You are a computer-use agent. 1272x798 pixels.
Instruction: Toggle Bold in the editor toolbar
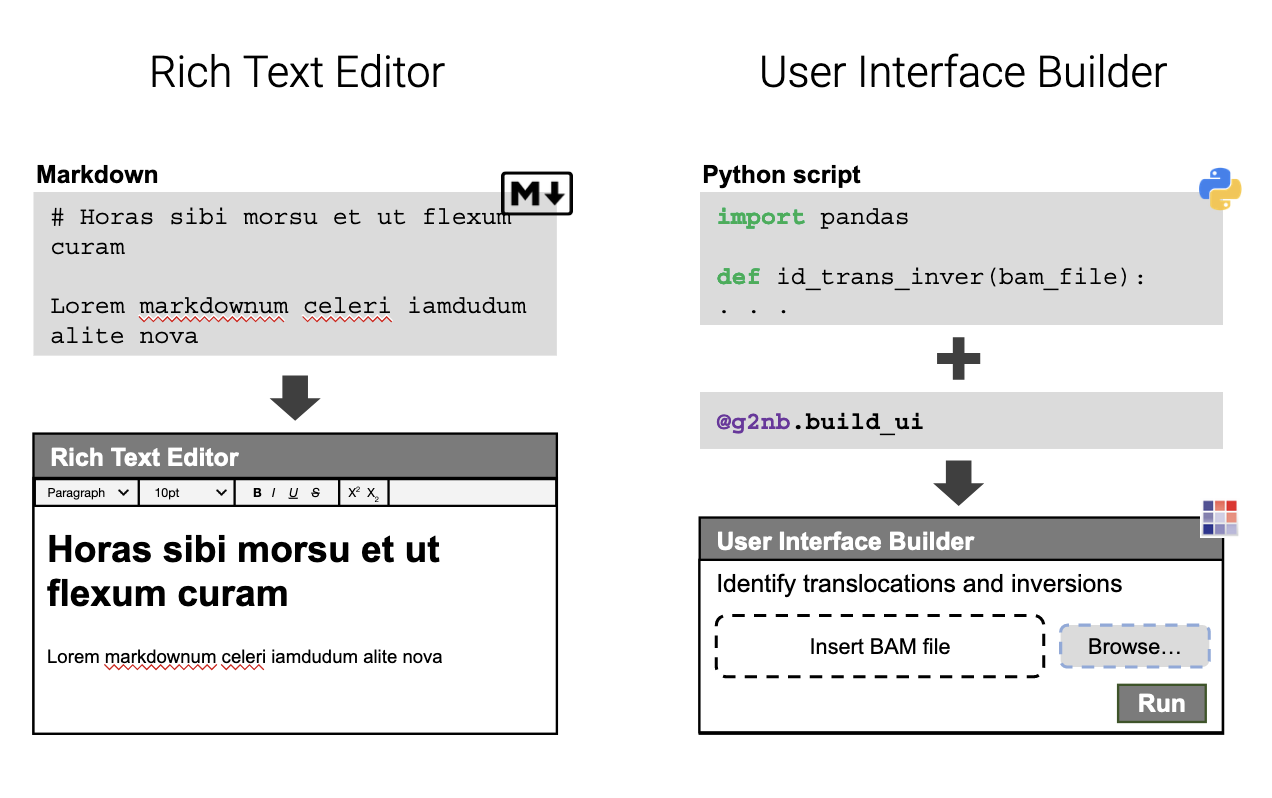[257, 493]
